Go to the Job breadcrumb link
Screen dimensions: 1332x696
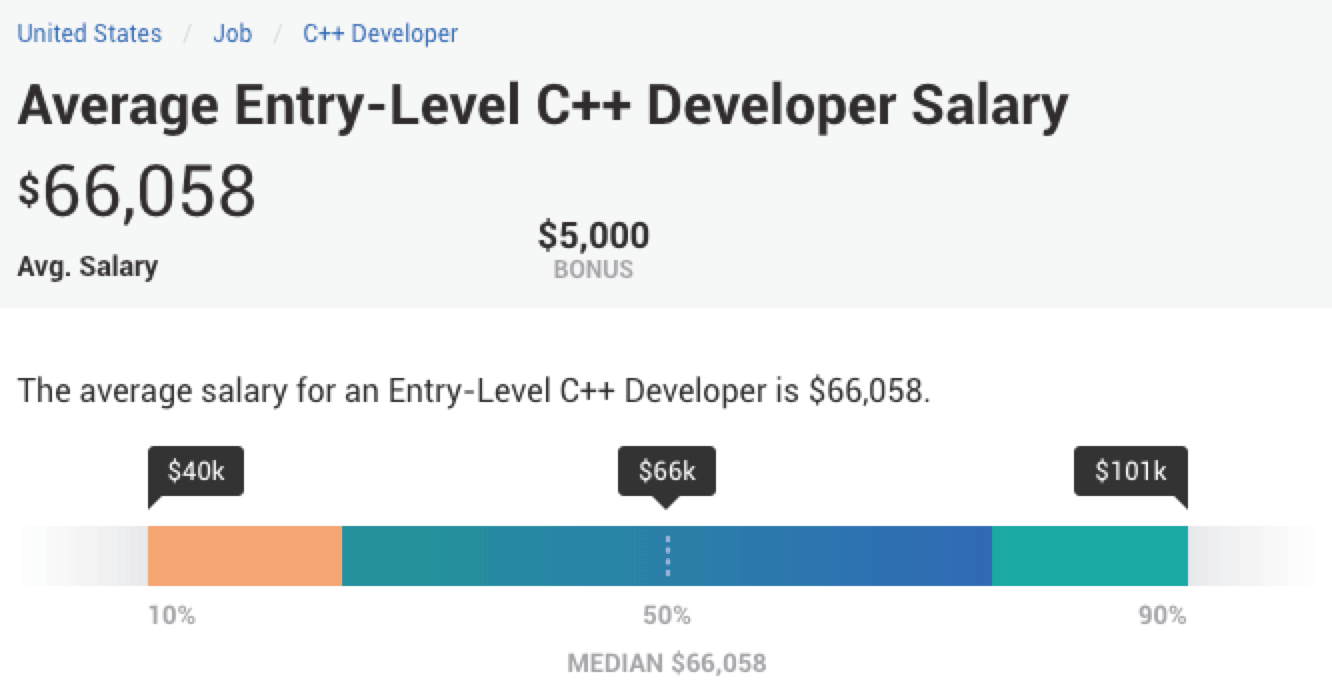click(x=232, y=33)
